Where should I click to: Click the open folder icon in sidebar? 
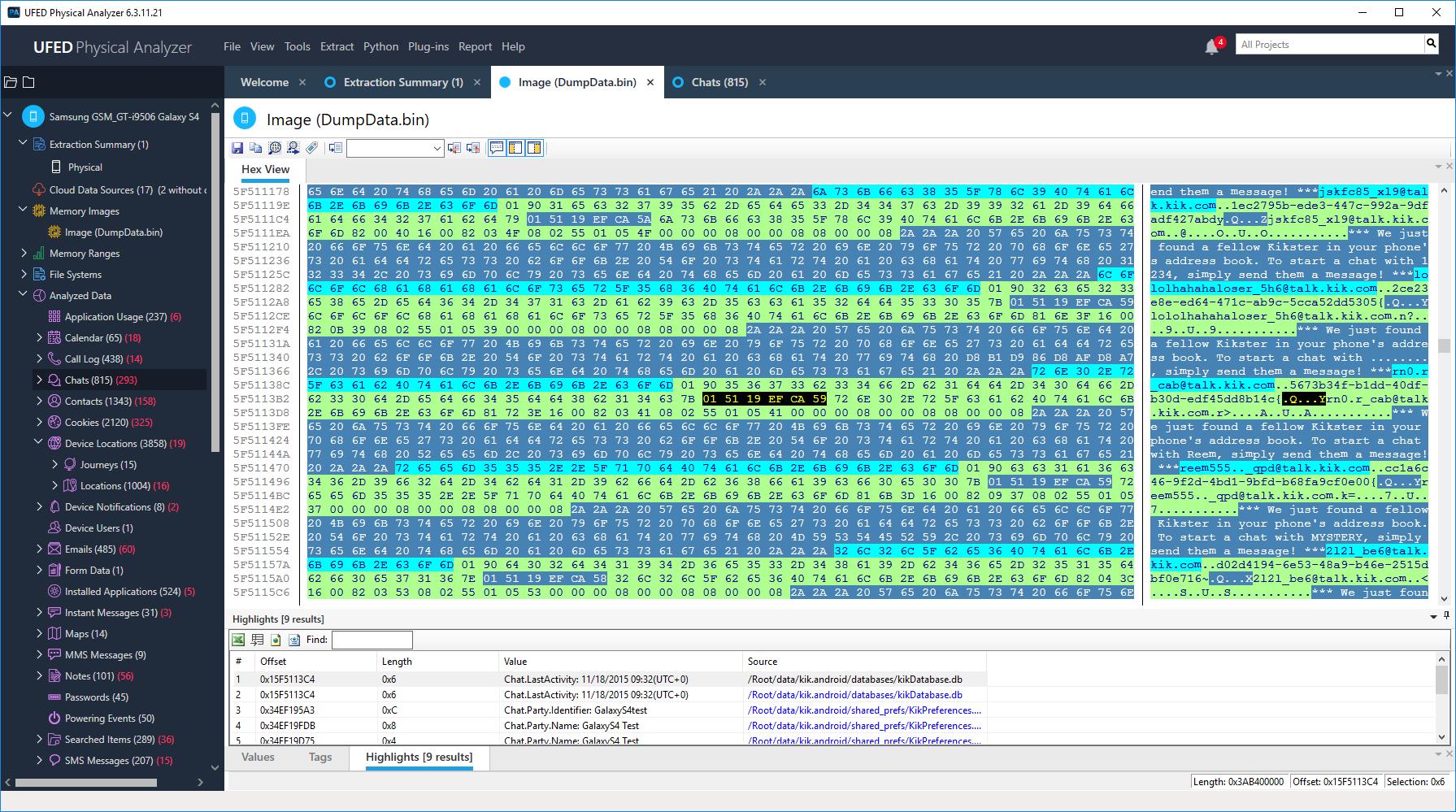click(11, 82)
